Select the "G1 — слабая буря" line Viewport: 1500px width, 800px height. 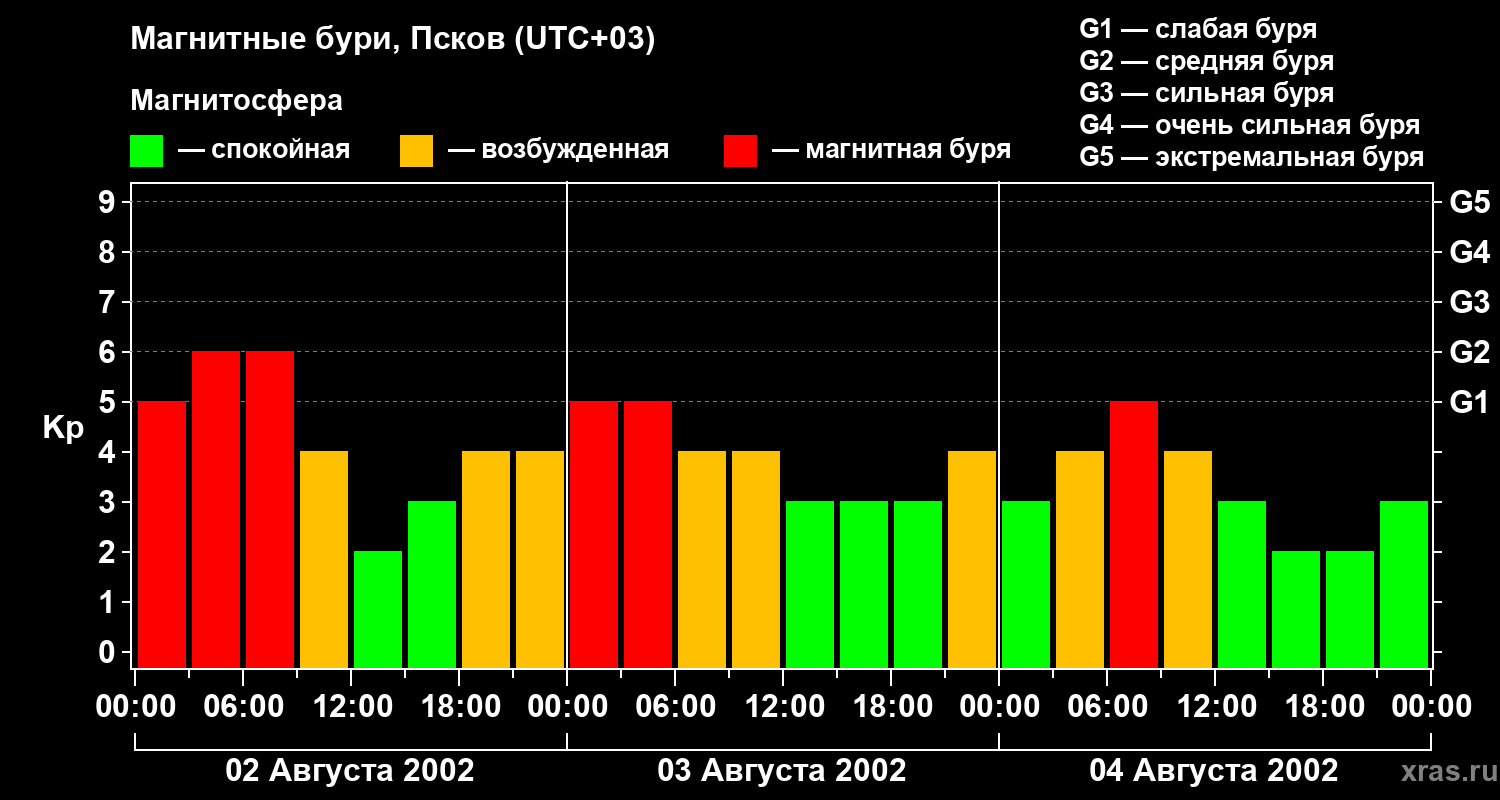pos(1198,29)
